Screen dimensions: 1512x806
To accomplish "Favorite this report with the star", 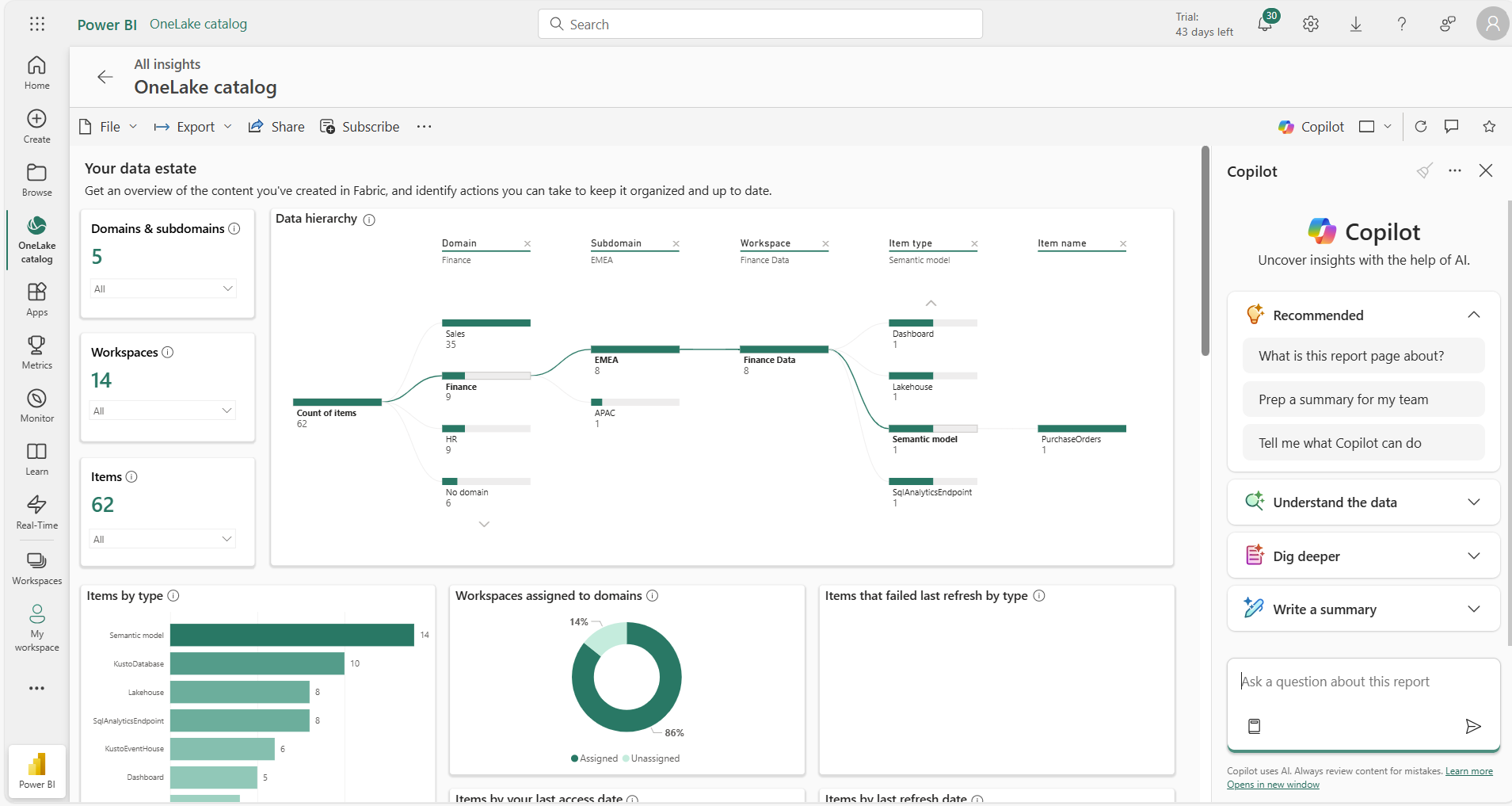I will click(x=1489, y=127).
